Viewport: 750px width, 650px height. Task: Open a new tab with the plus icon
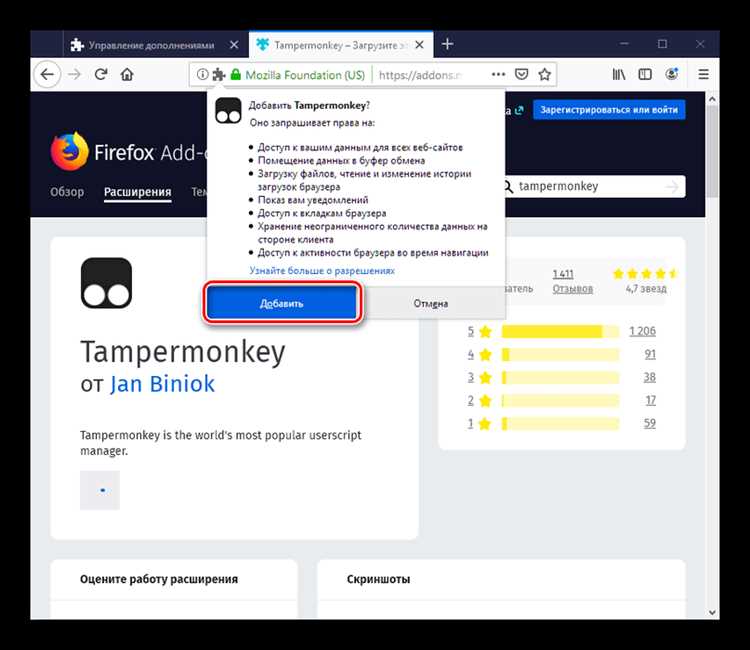(x=447, y=44)
